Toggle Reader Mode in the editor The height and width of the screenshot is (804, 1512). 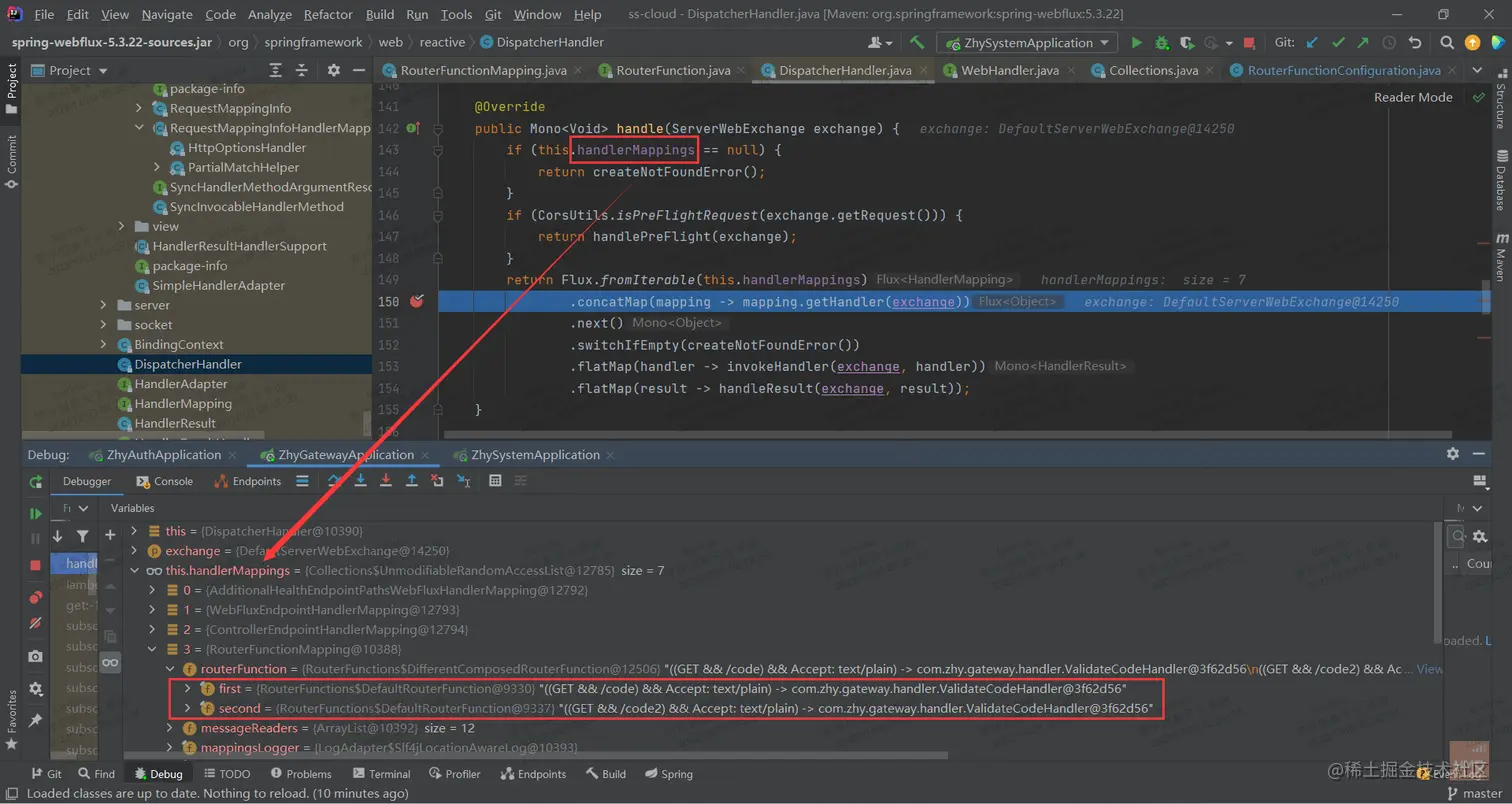pyautogui.click(x=1412, y=97)
